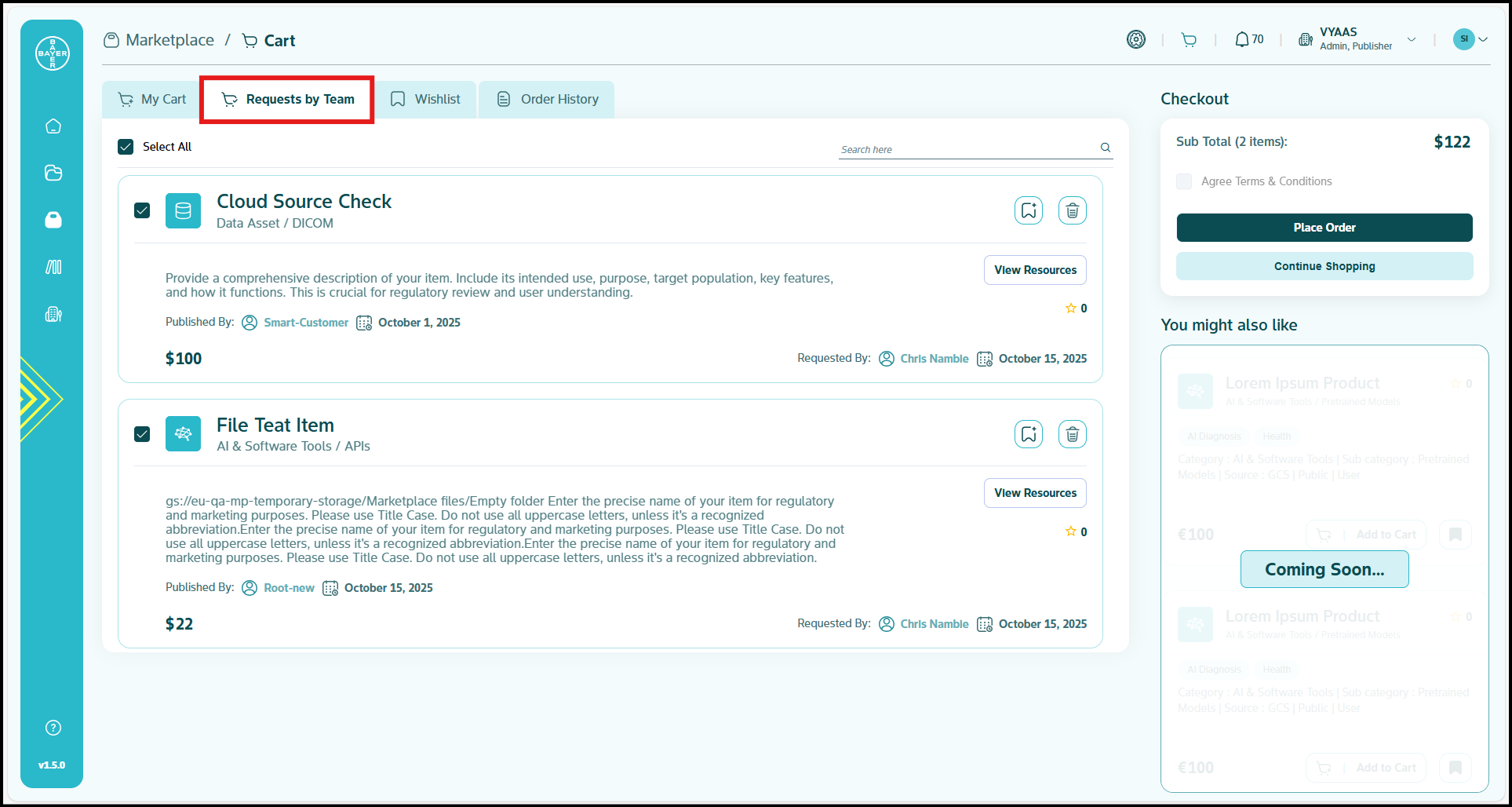Click the search magnifier icon
The image size is (1512, 807).
[x=1106, y=148]
